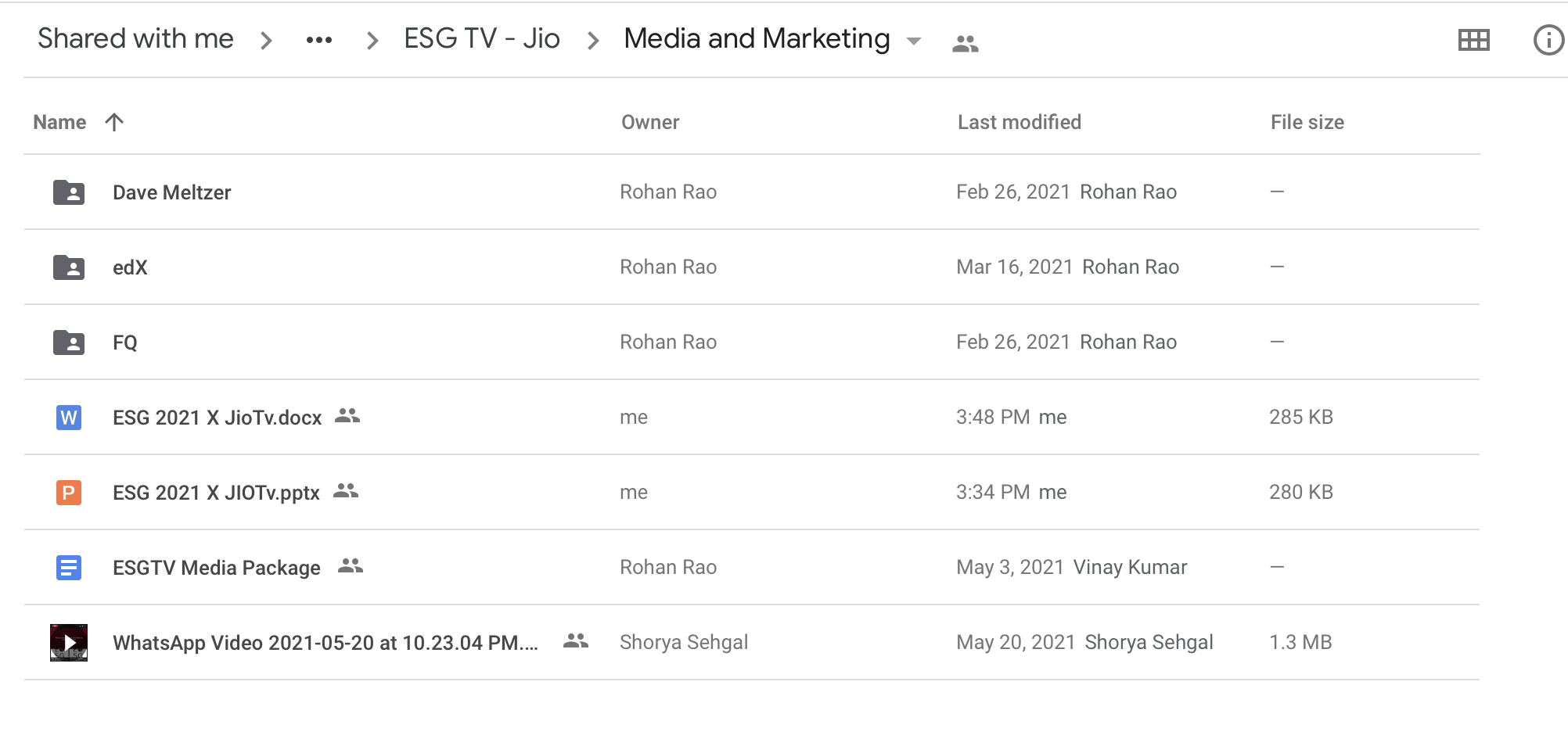Click the shared people icon beside Media and Marketing
This screenshot has width=1568, height=746.
pos(966,44)
